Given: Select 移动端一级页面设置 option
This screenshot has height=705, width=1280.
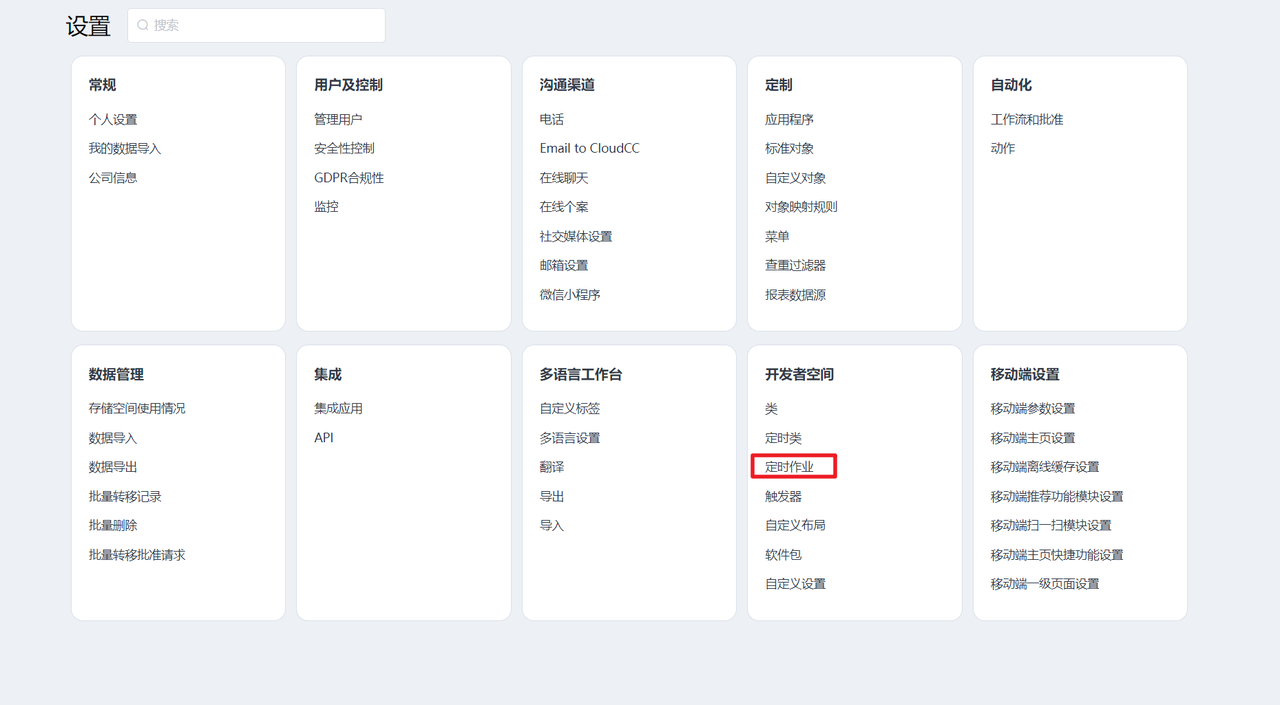Looking at the screenshot, I should point(1045,584).
